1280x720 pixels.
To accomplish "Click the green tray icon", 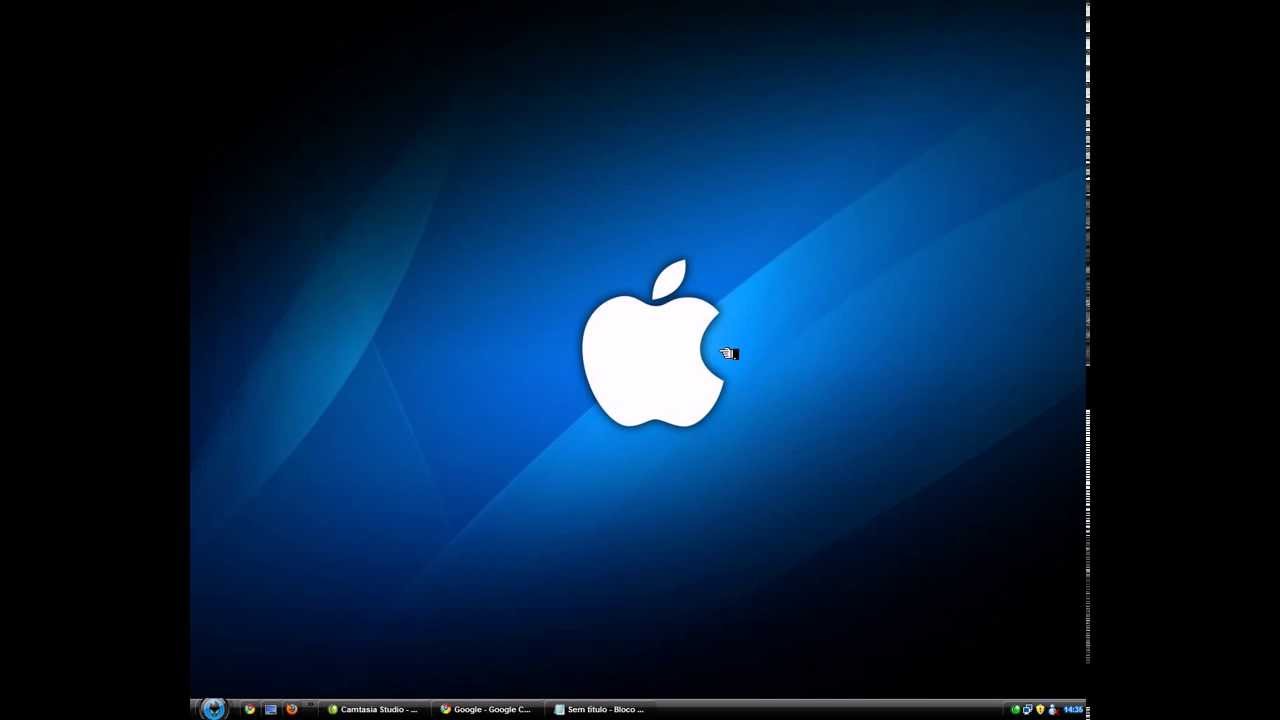I will tap(1015, 710).
